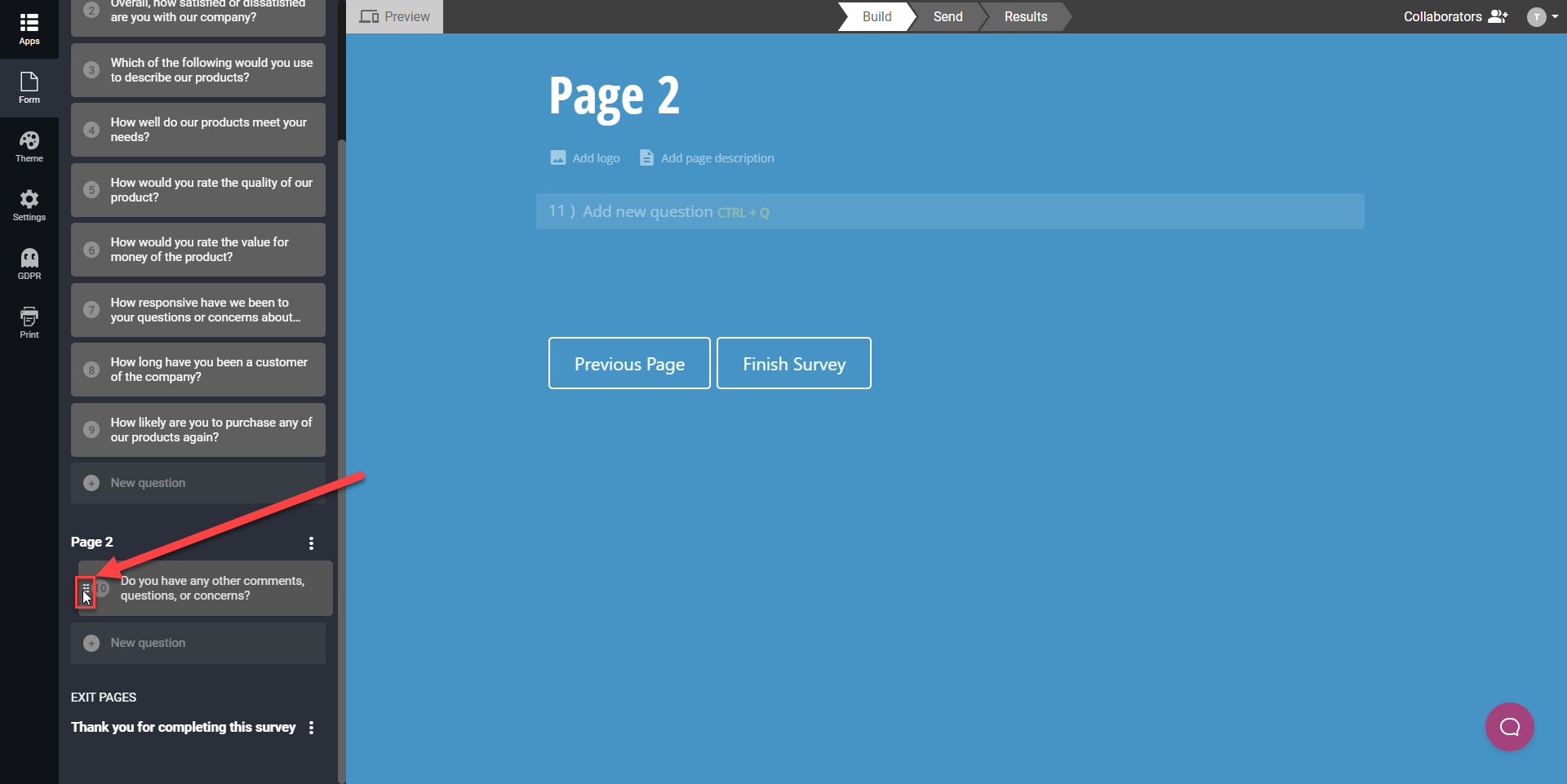The image size is (1567, 784).
Task: Select question 7 about responsiveness
Action: click(x=198, y=310)
